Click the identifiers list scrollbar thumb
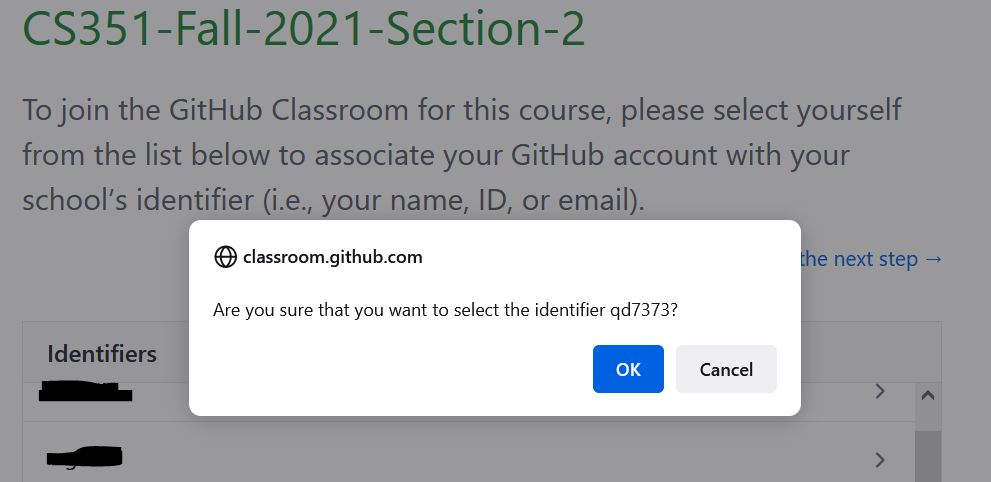 927,457
